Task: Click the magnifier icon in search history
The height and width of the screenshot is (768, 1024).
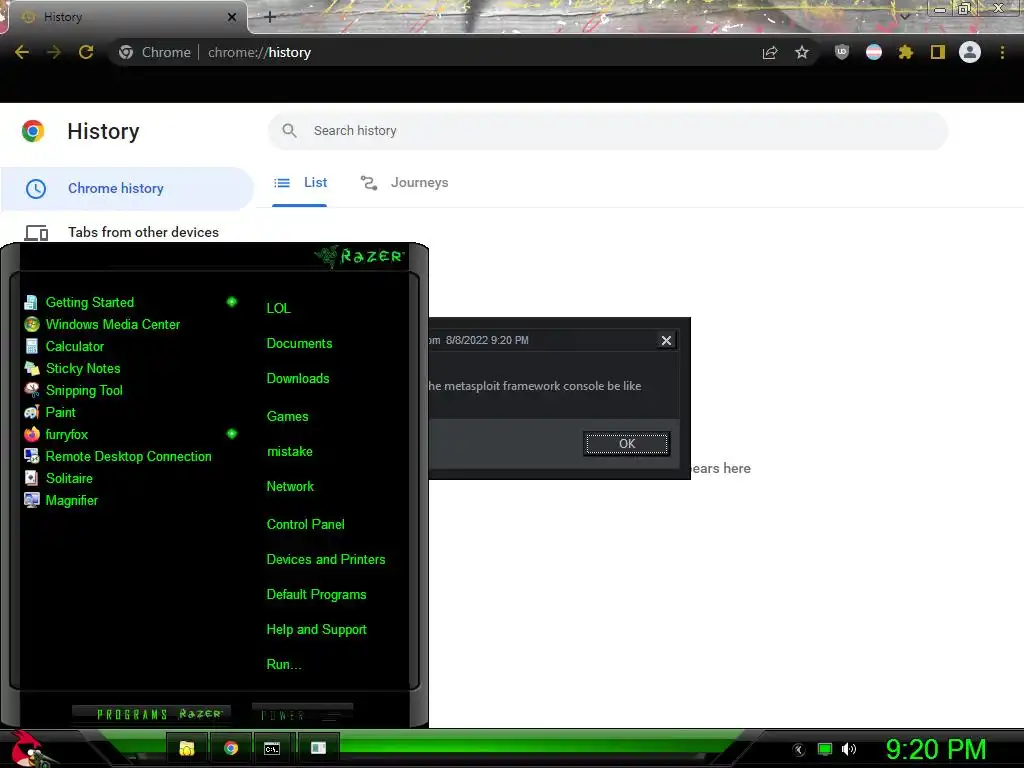Action: click(289, 131)
